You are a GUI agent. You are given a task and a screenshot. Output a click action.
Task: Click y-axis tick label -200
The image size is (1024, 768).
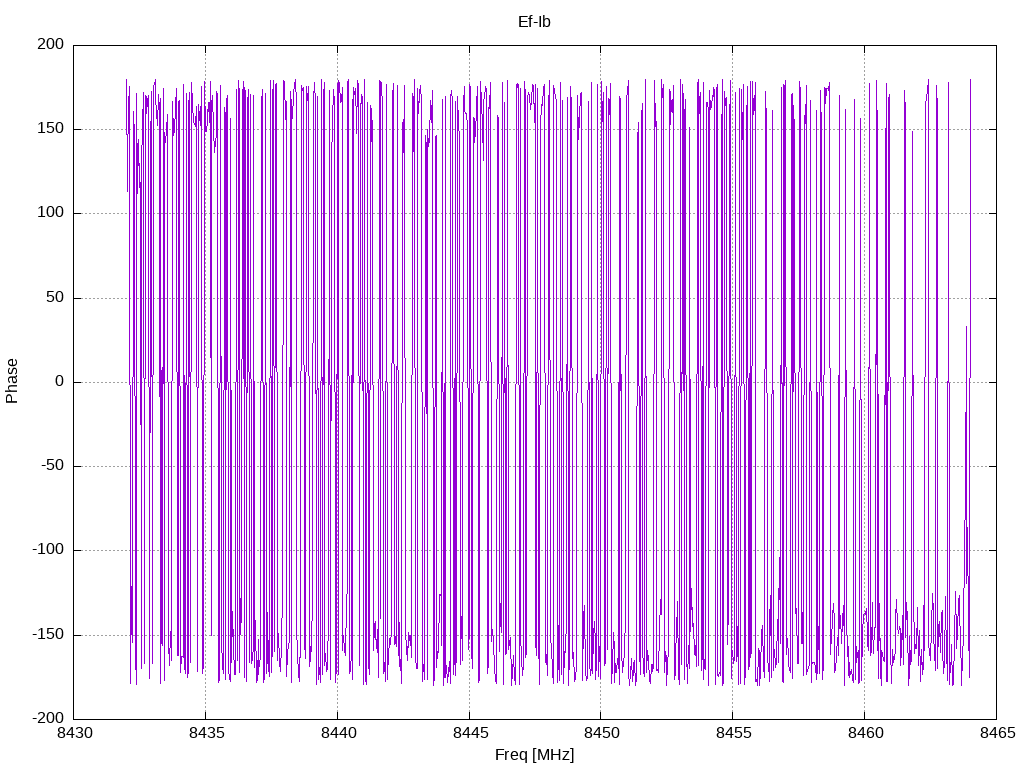pyautogui.click(x=48, y=718)
